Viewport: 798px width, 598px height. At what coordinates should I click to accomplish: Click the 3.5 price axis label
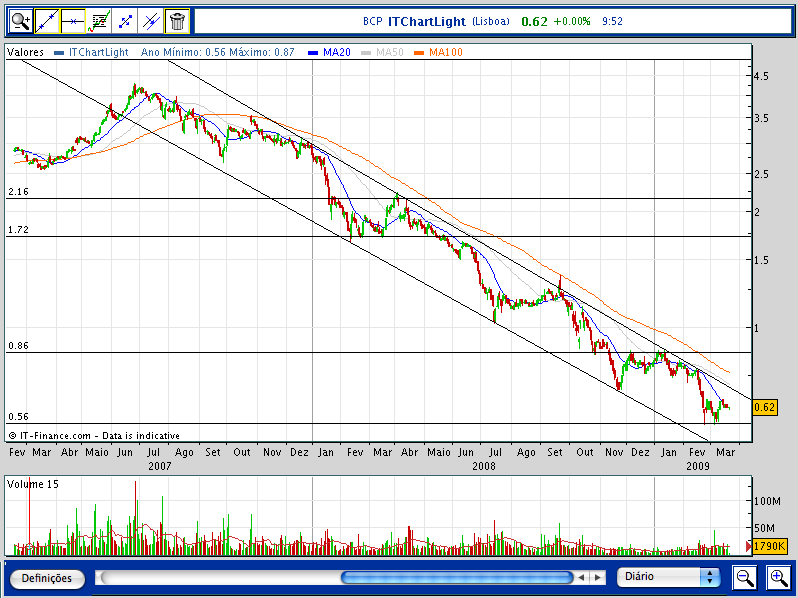[761, 119]
